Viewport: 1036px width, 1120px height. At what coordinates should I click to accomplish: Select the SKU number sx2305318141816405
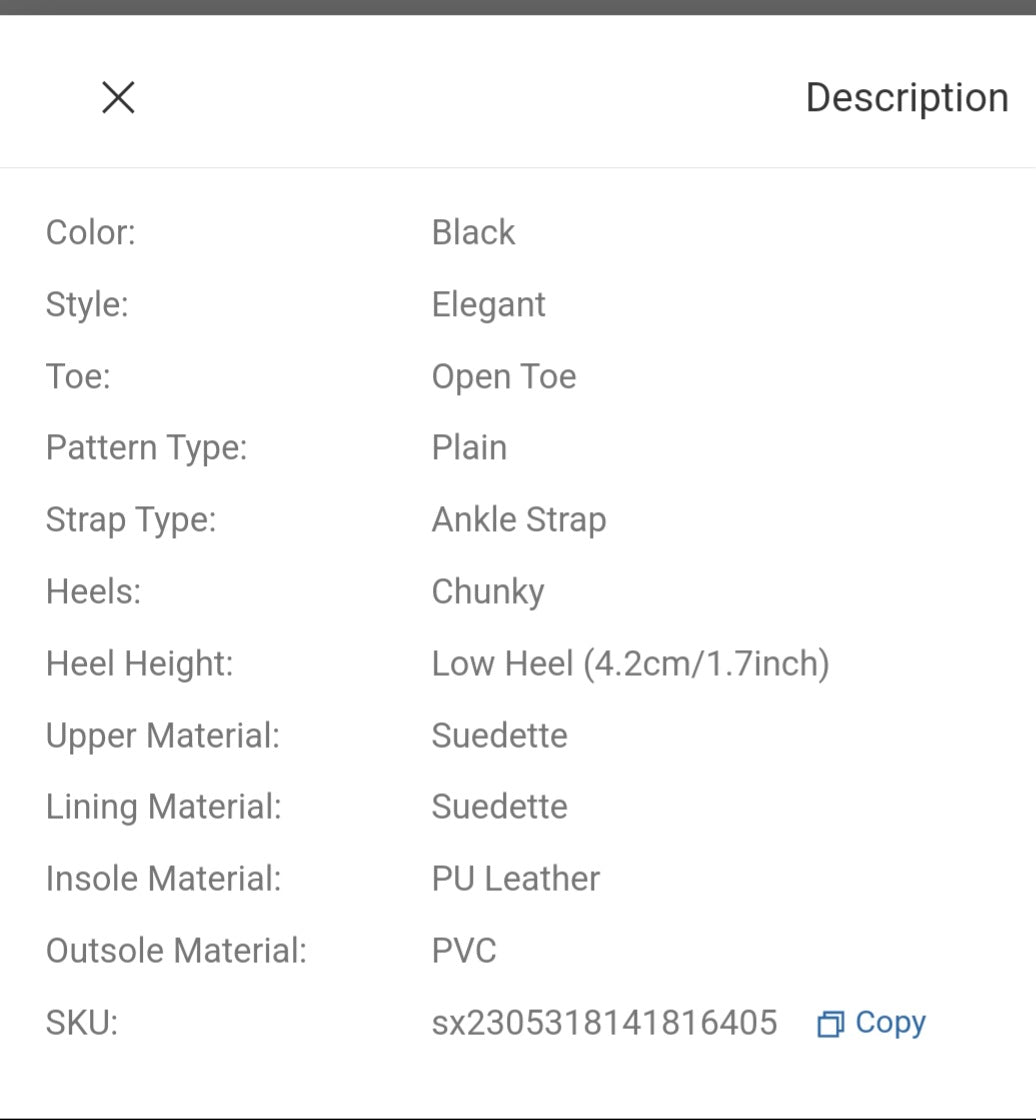point(604,1023)
